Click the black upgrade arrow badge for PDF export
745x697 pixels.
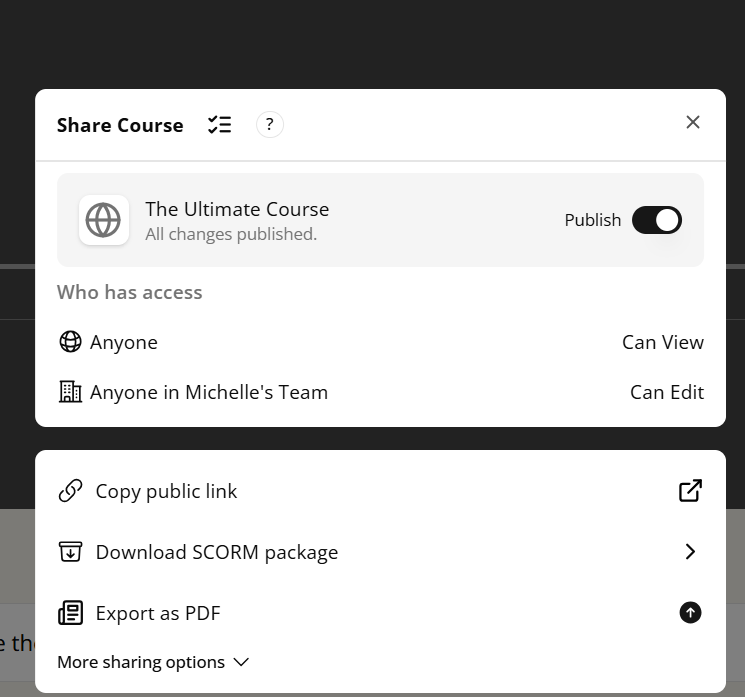point(690,612)
